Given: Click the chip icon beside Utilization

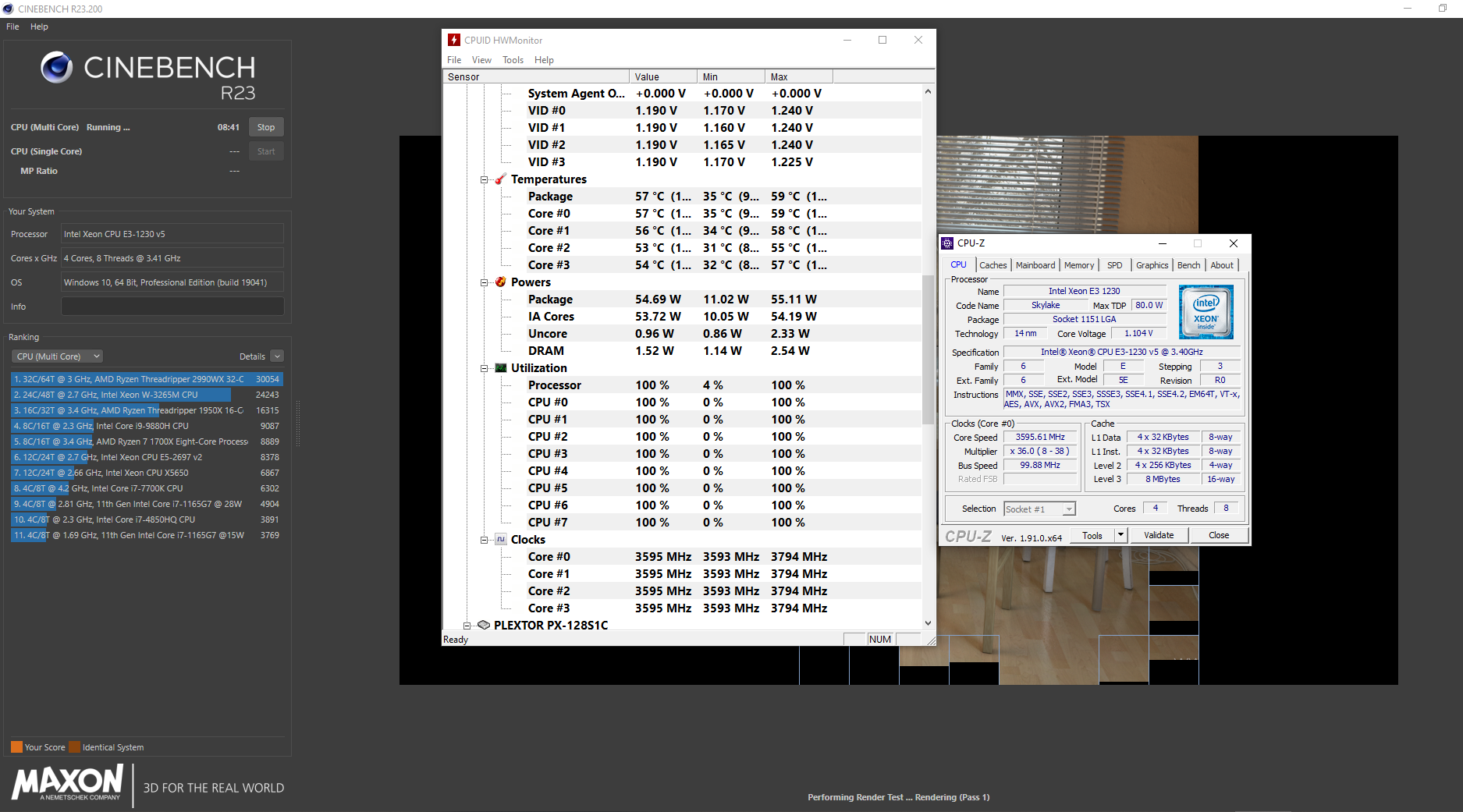Looking at the screenshot, I should tap(501, 368).
